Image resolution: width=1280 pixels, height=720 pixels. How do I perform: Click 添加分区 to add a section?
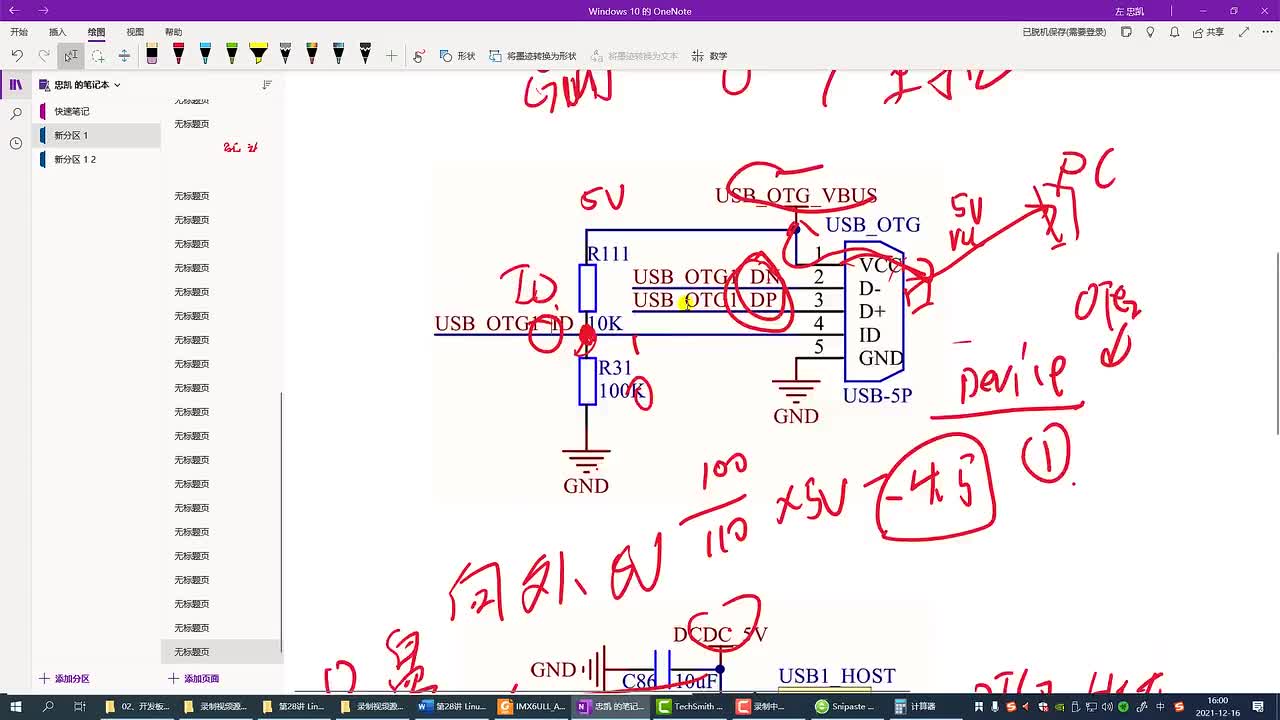[65, 678]
